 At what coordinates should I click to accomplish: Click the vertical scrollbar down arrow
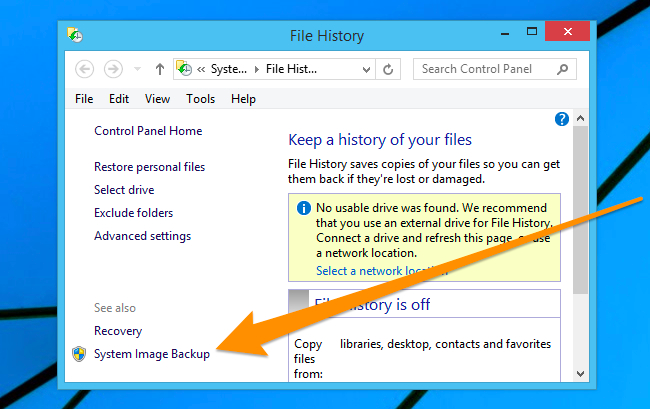581,373
